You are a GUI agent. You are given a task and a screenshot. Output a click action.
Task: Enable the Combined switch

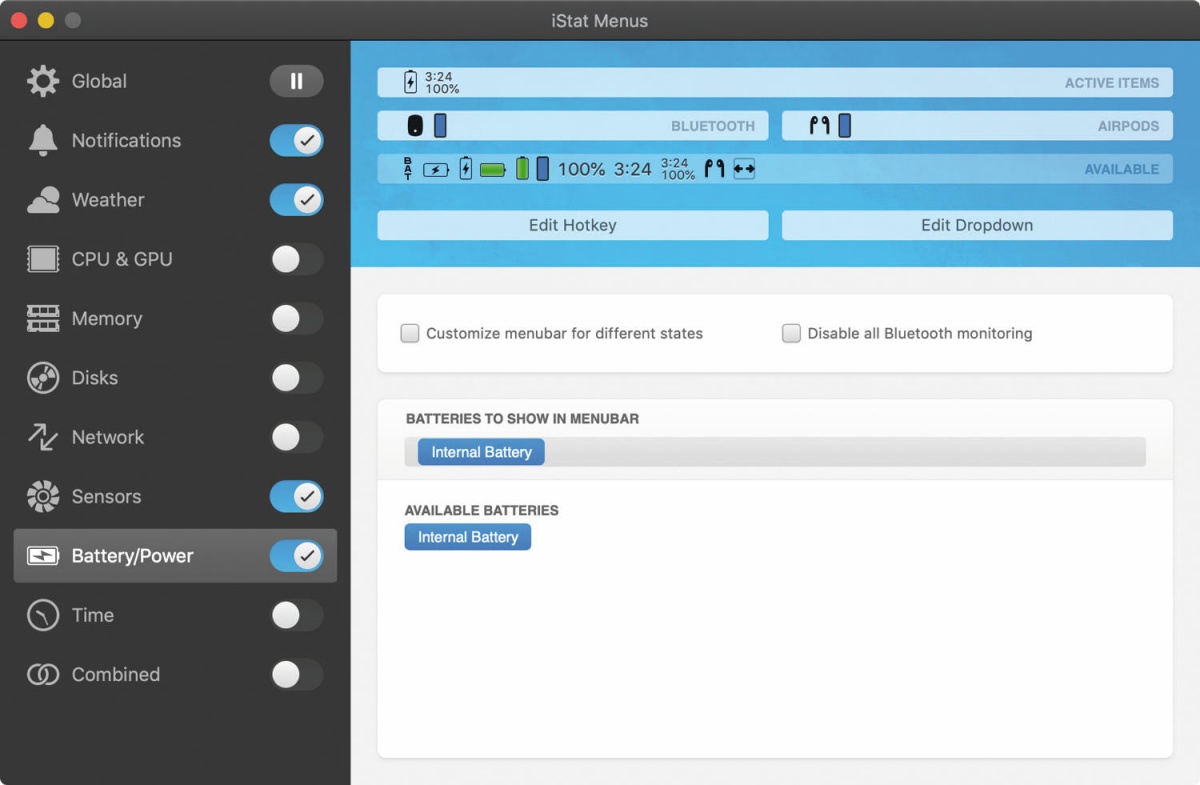[296, 675]
